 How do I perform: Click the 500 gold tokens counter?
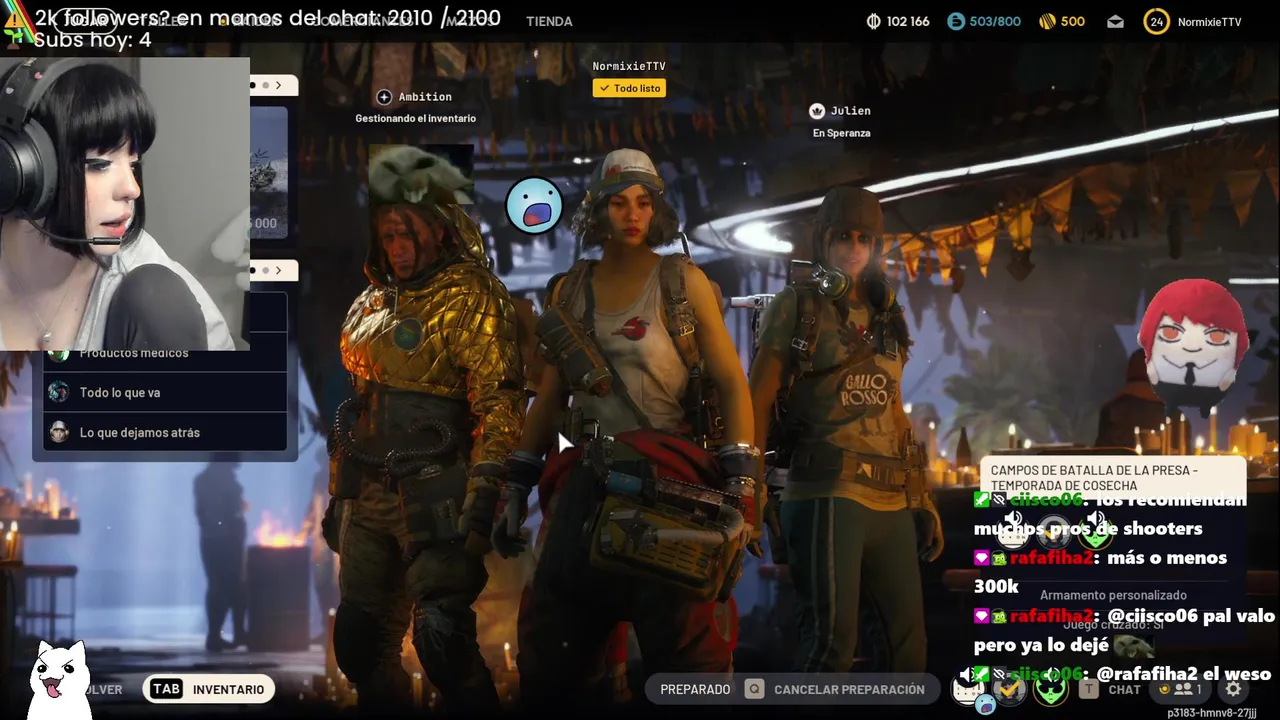(1062, 21)
